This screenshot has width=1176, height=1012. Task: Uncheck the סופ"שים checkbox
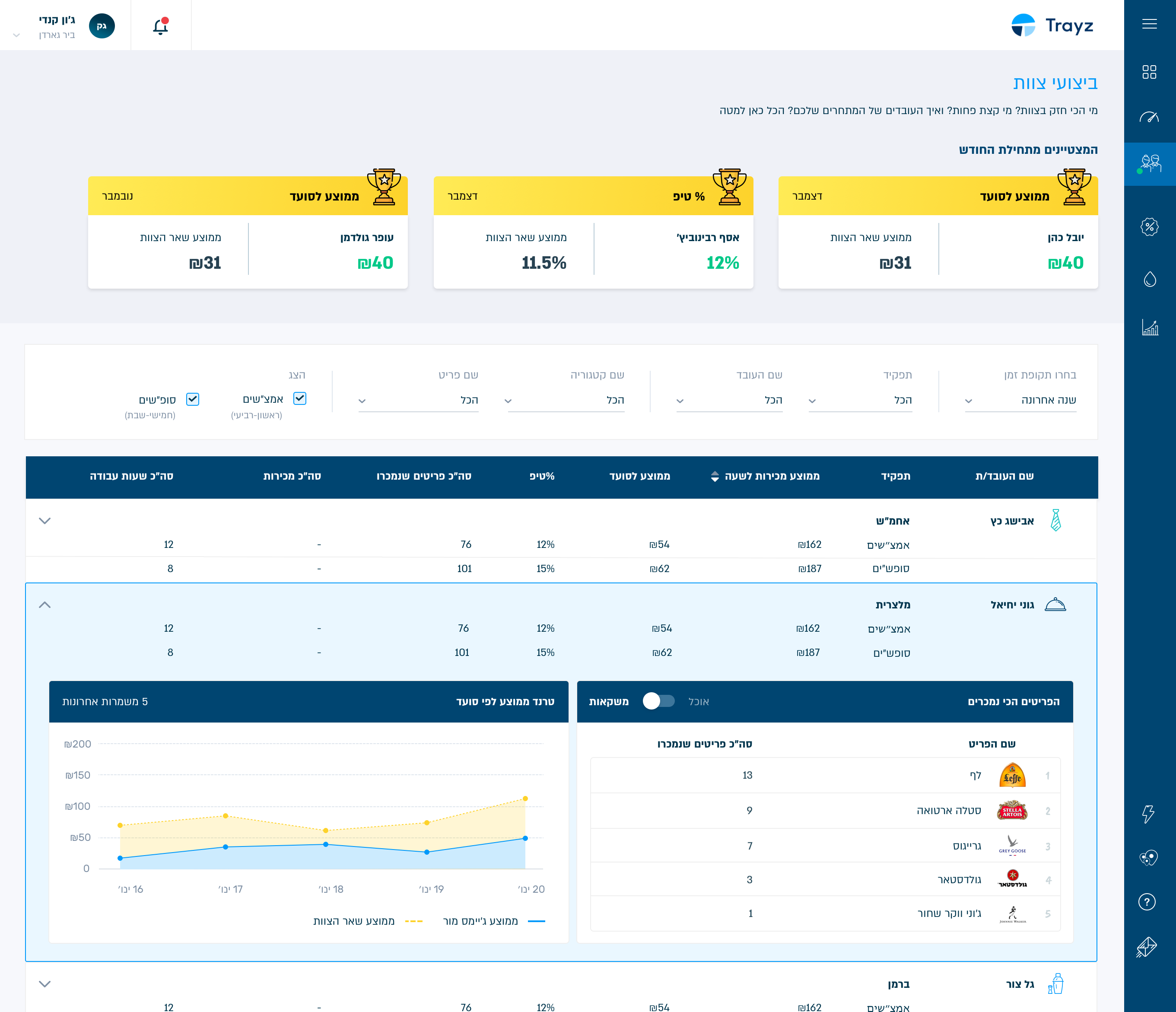pos(193,400)
